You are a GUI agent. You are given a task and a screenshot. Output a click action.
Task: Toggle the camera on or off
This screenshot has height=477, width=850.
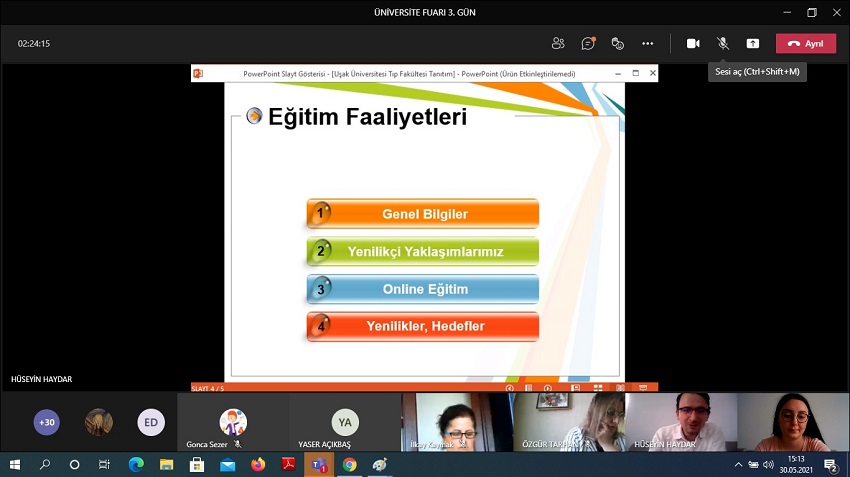coord(693,43)
